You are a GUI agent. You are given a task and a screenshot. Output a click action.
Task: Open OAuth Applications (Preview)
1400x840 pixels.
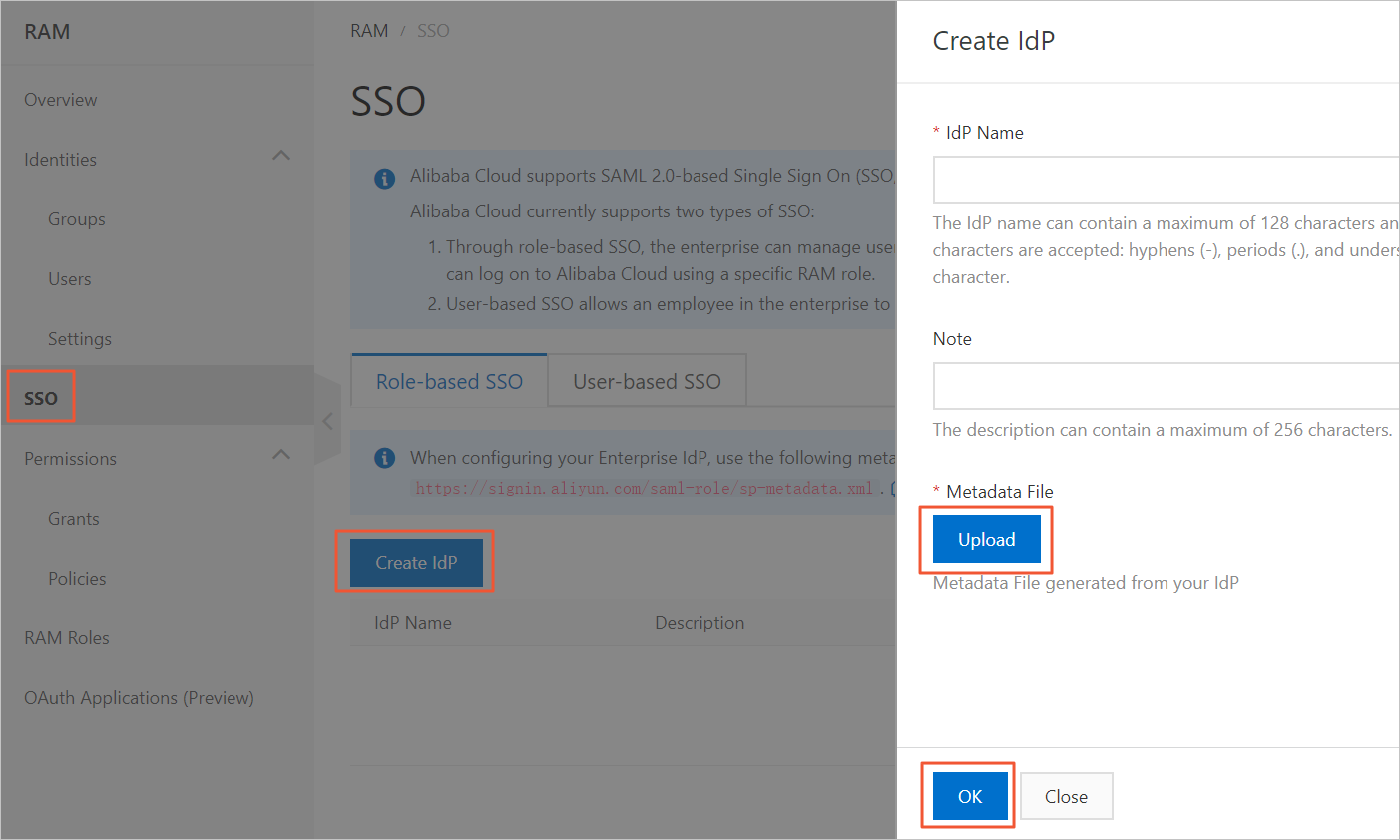point(139,698)
